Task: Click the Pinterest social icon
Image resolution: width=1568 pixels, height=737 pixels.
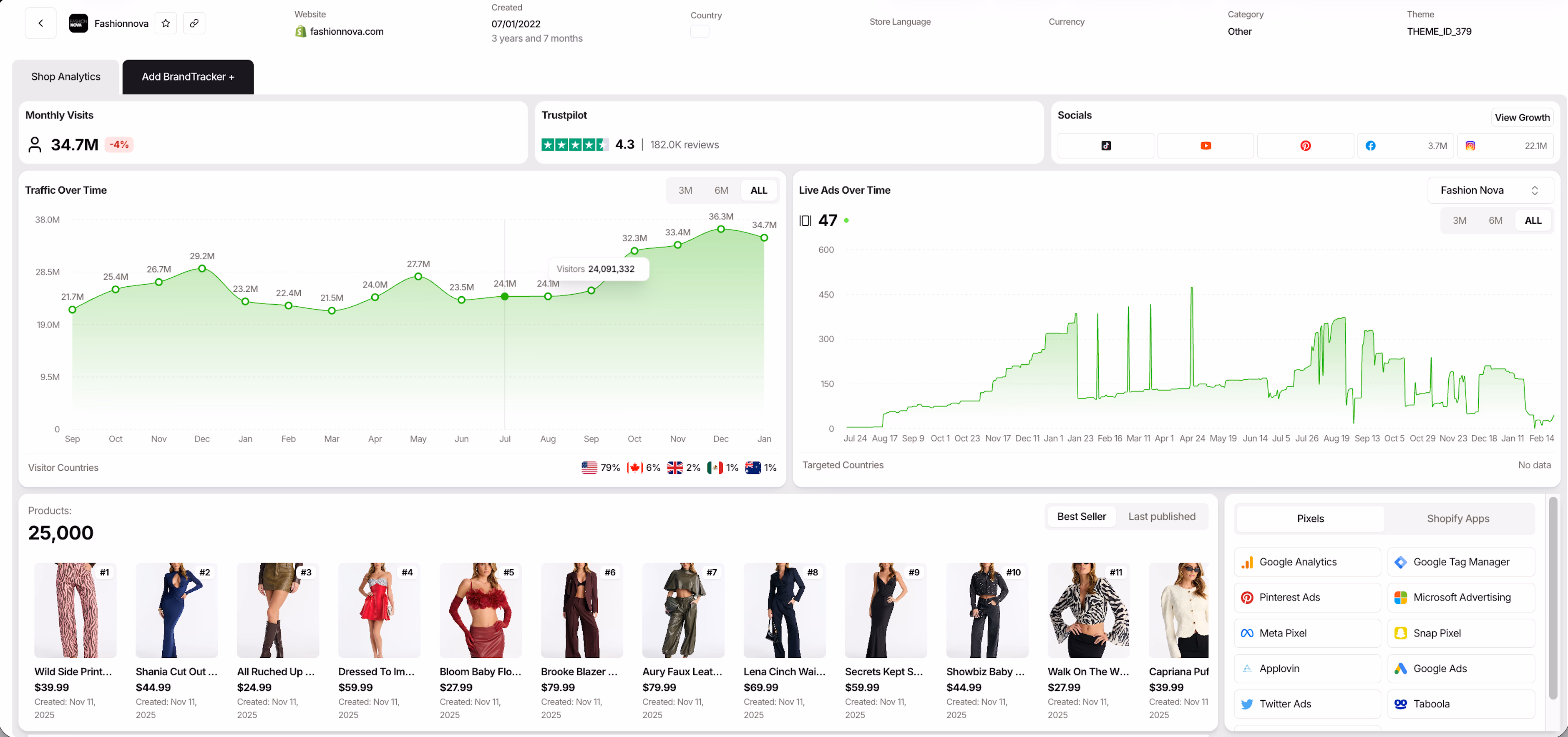Action: pos(1306,146)
